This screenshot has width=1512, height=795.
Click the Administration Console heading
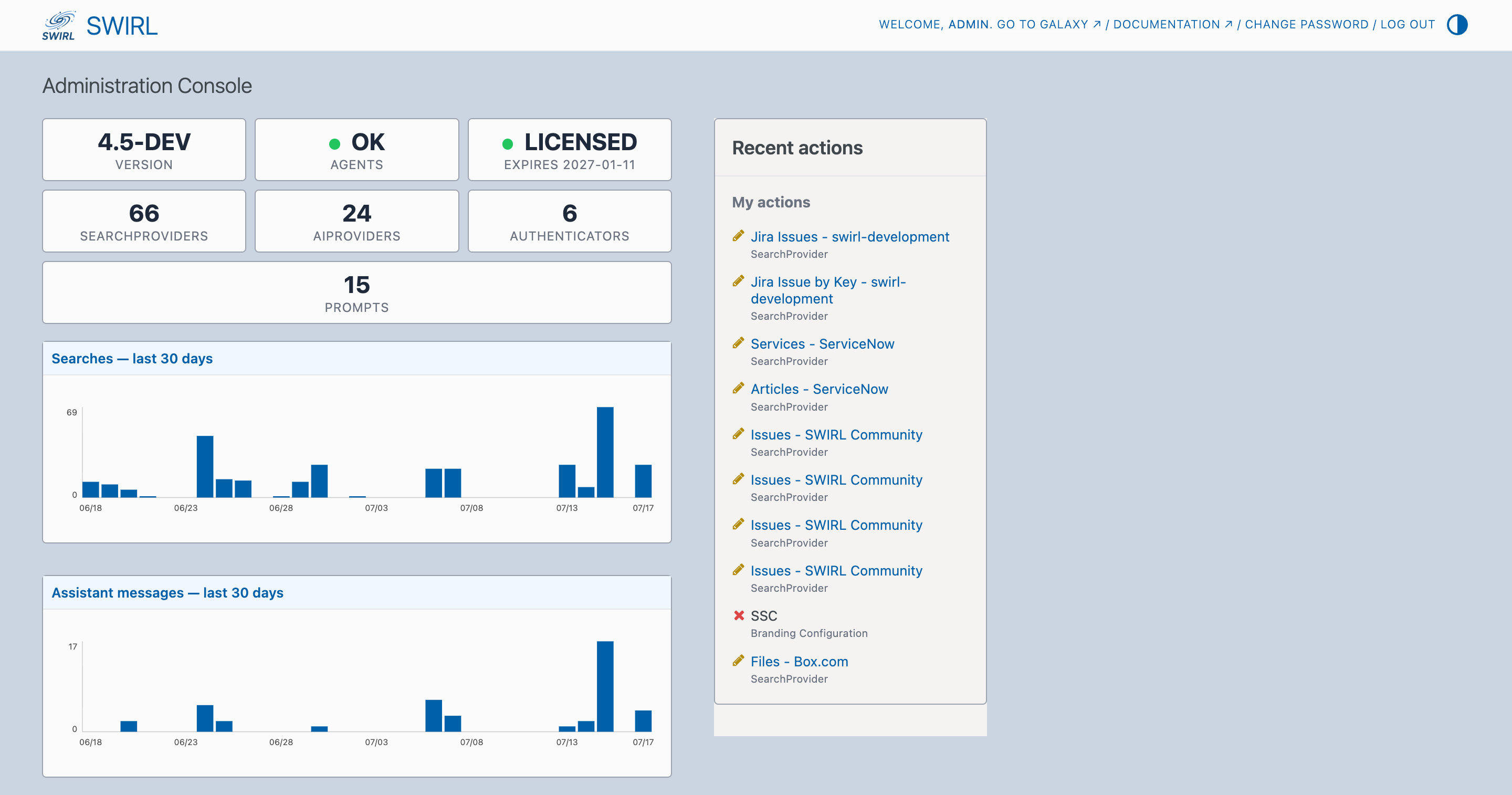pyautogui.click(x=148, y=86)
